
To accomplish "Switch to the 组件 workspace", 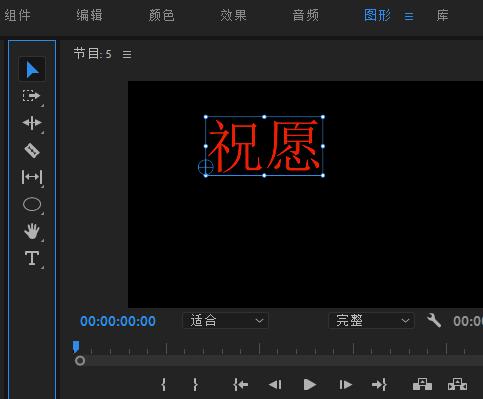I will (17, 15).
